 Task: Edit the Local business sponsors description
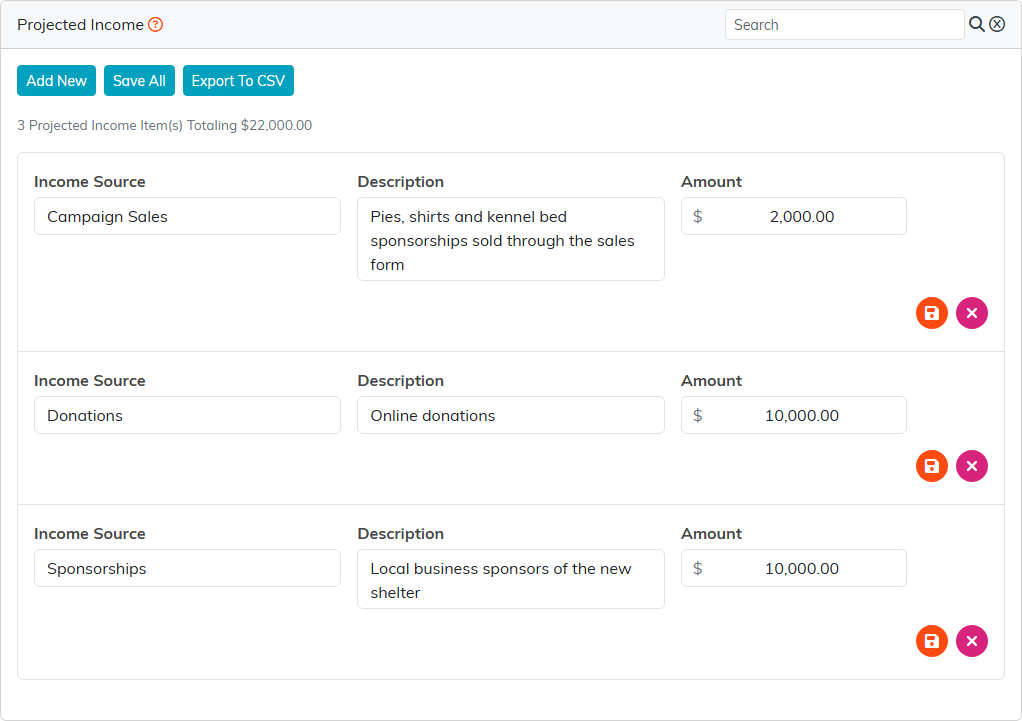(511, 580)
